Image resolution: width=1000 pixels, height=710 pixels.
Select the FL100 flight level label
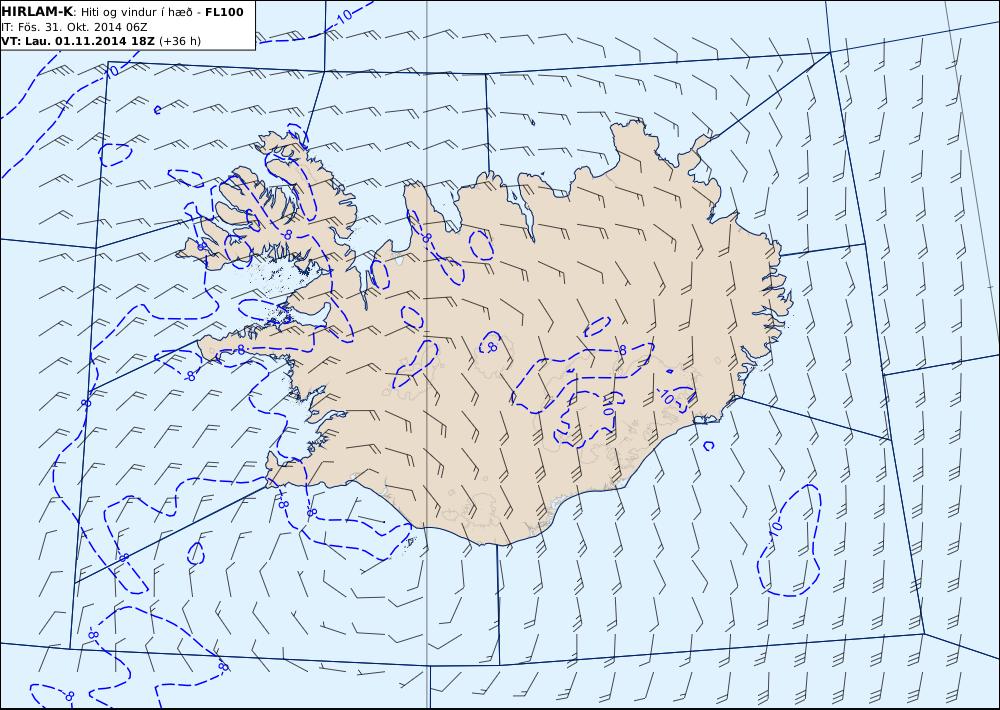[x=224, y=12]
